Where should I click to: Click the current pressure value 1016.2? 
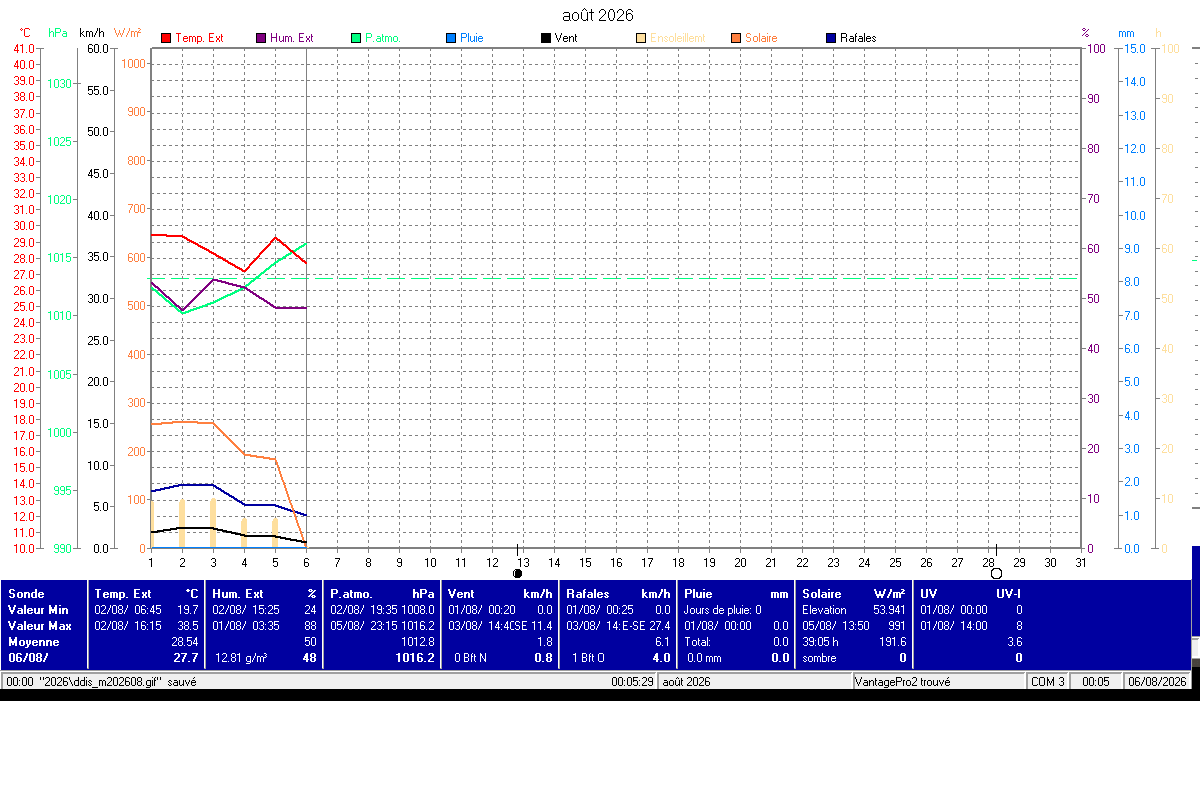(x=416, y=658)
